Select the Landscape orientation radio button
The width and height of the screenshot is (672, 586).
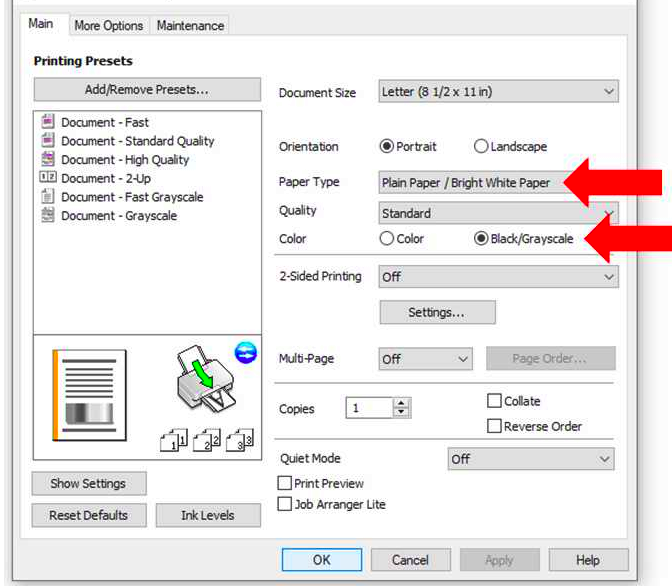pyautogui.click(x=481, y=146)
